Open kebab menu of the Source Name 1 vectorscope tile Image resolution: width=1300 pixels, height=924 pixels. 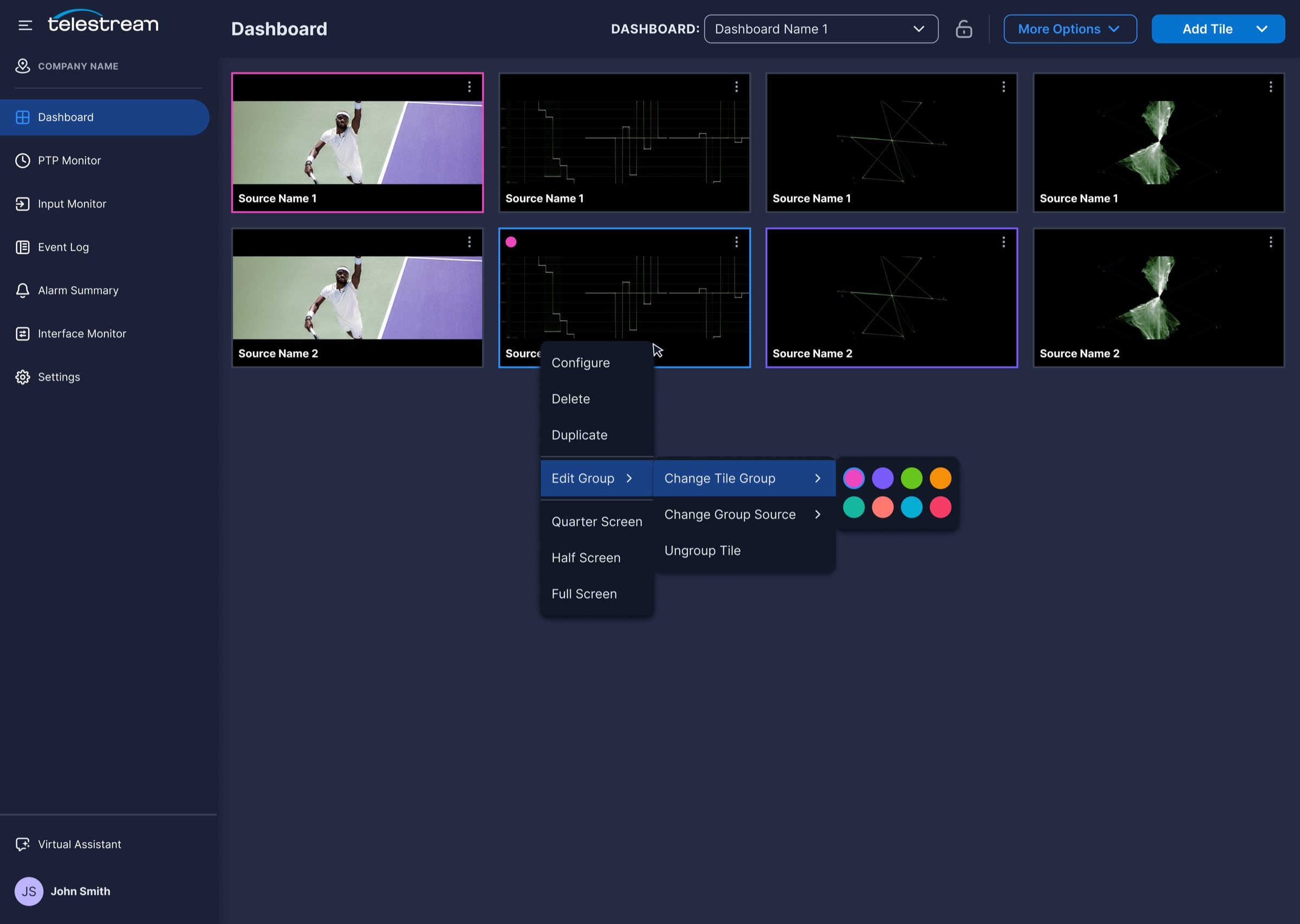click(x=1004, y=87)
